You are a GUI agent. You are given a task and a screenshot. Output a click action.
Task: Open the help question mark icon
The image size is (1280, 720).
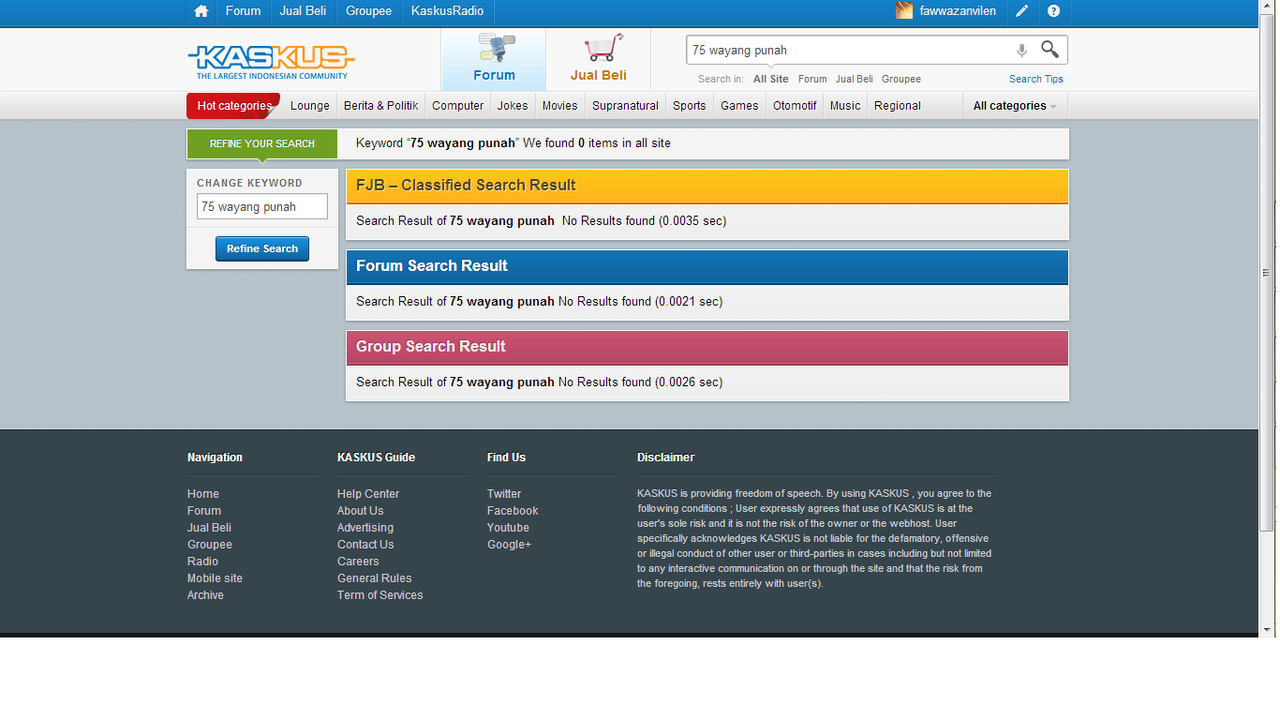1053,11
